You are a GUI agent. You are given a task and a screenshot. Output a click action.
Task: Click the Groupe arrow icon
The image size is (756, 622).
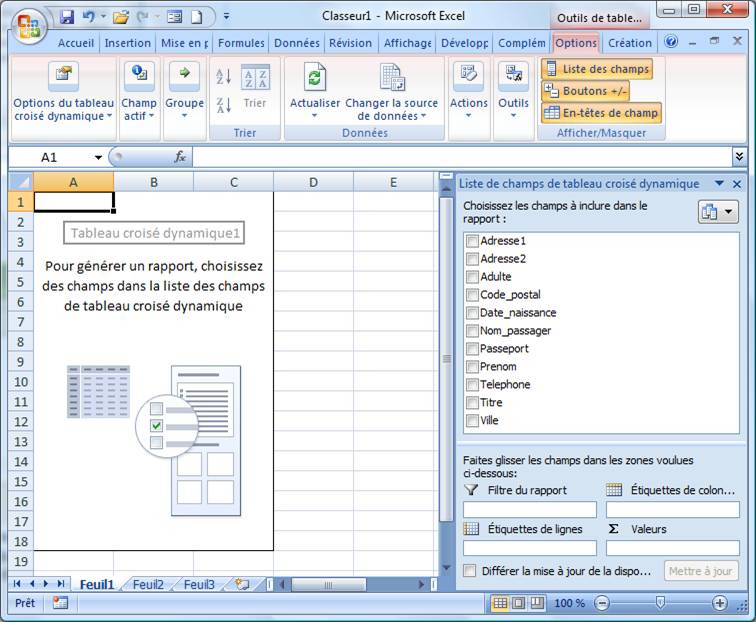click(184, 75)
